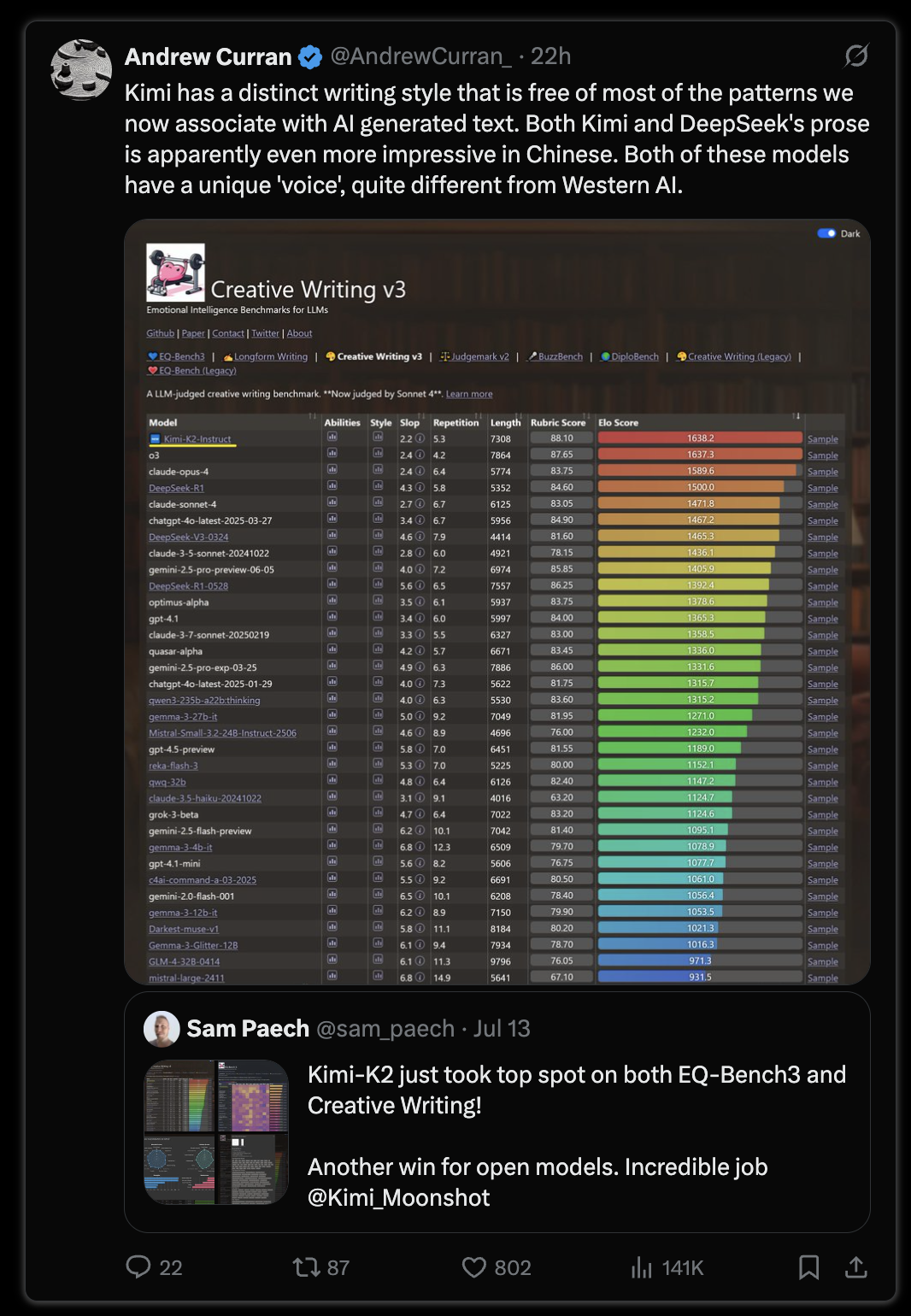
Task: Click the repost arrows icon
Action: tap(306, 1266)
